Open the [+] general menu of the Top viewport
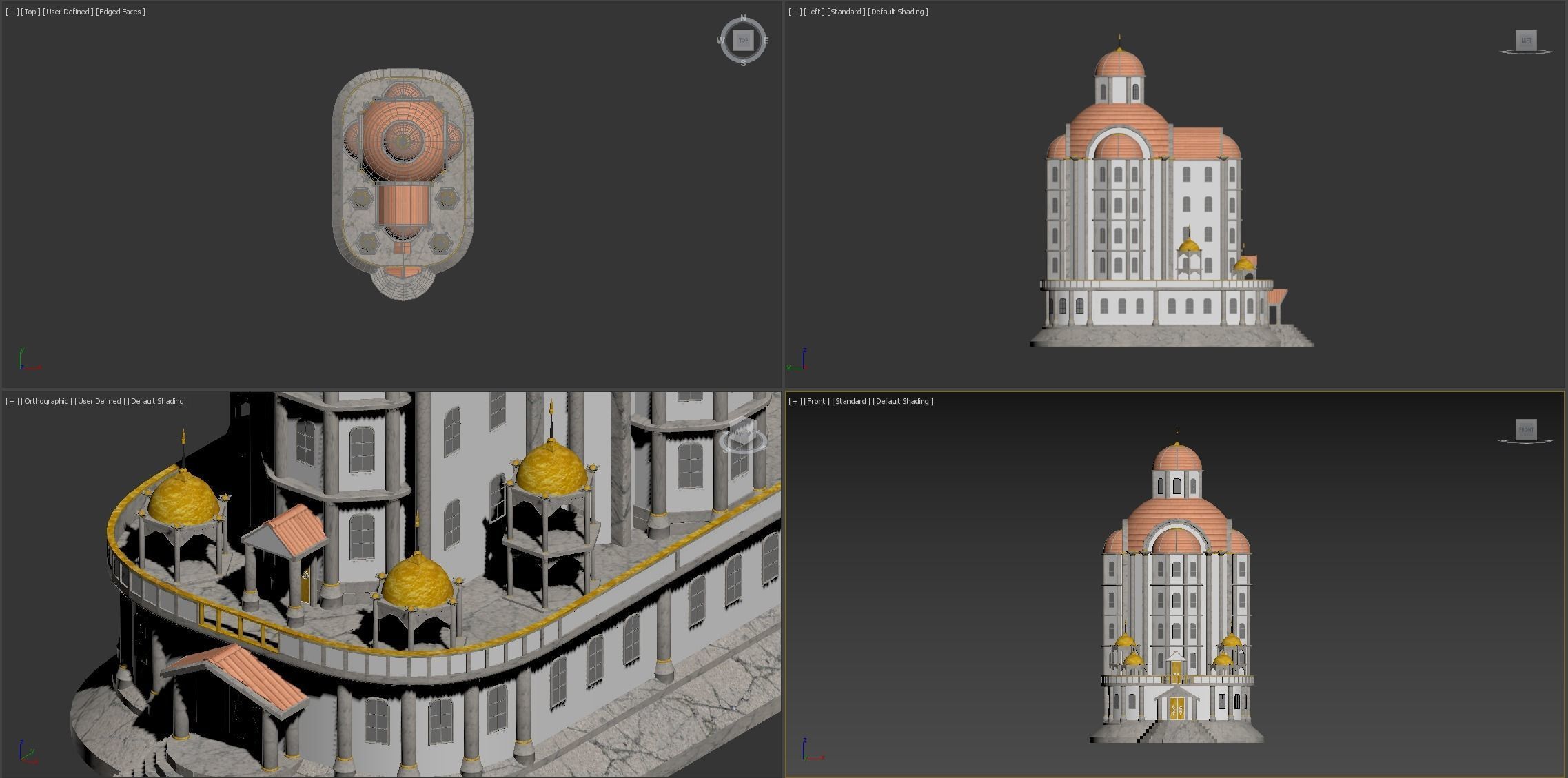1568x778 pixels. pos(12,12)
